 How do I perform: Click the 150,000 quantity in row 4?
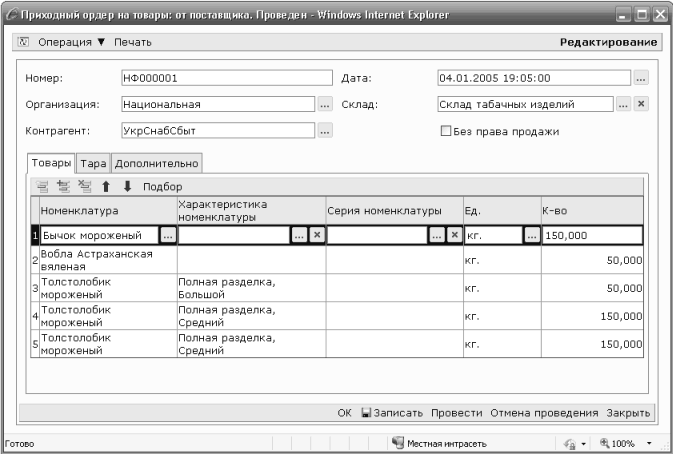(x=592, y=316)
